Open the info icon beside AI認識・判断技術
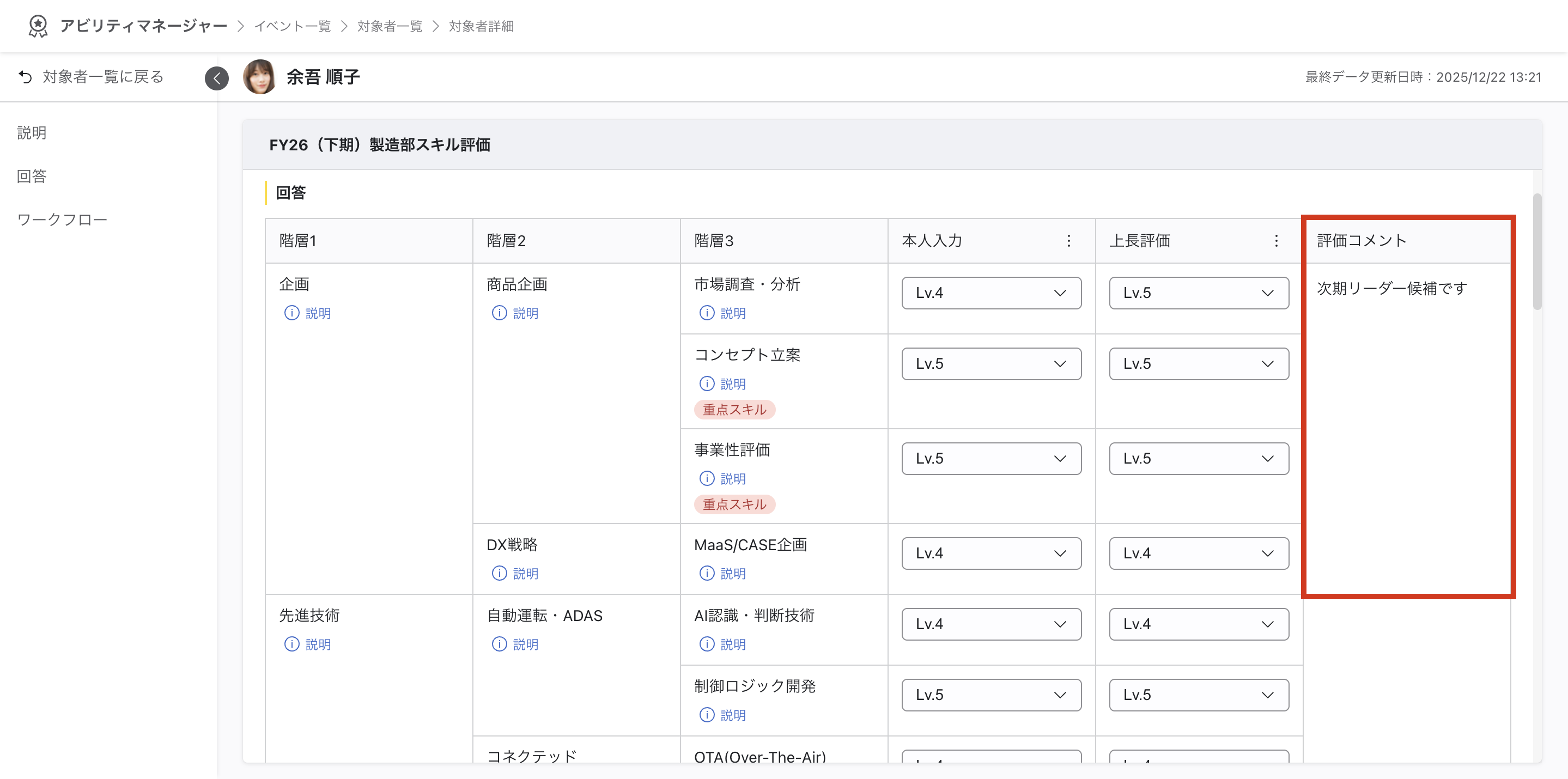 (x=706, y=644)
